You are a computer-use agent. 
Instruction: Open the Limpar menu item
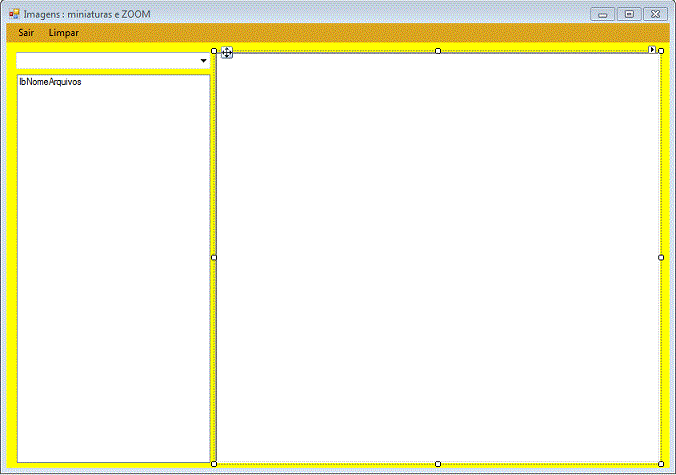tap(63, 33)
